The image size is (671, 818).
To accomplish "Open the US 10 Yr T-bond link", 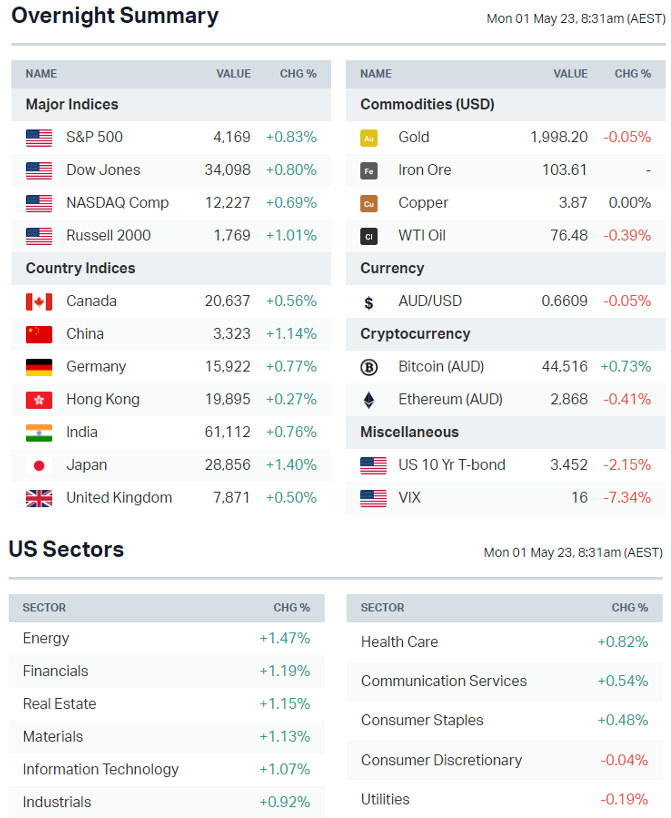I will tap(451, 465).
